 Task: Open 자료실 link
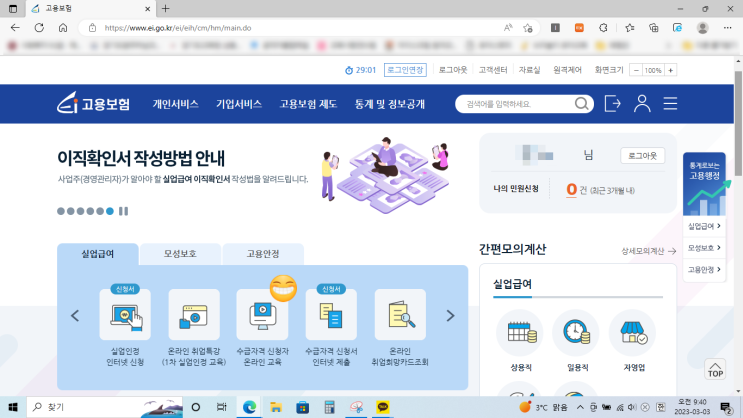click(x=529, y=70)
